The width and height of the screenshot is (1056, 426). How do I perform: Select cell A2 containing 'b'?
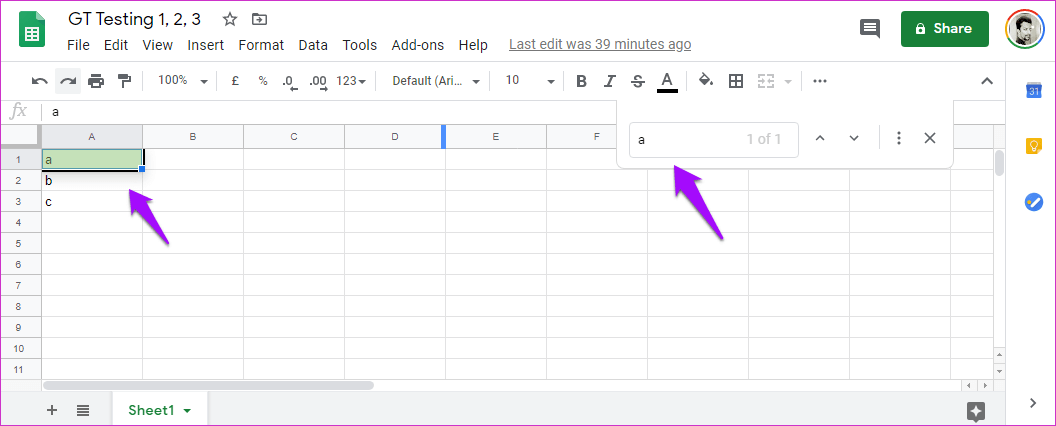pos(92,181)
